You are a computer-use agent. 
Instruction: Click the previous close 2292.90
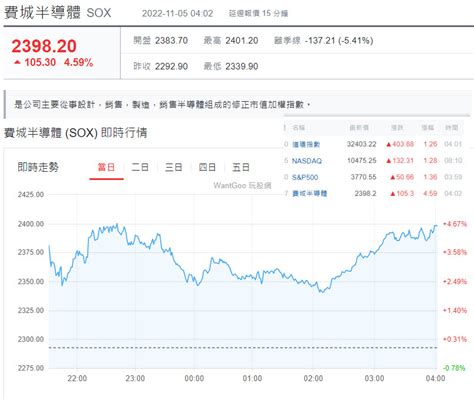click(171, 66)
